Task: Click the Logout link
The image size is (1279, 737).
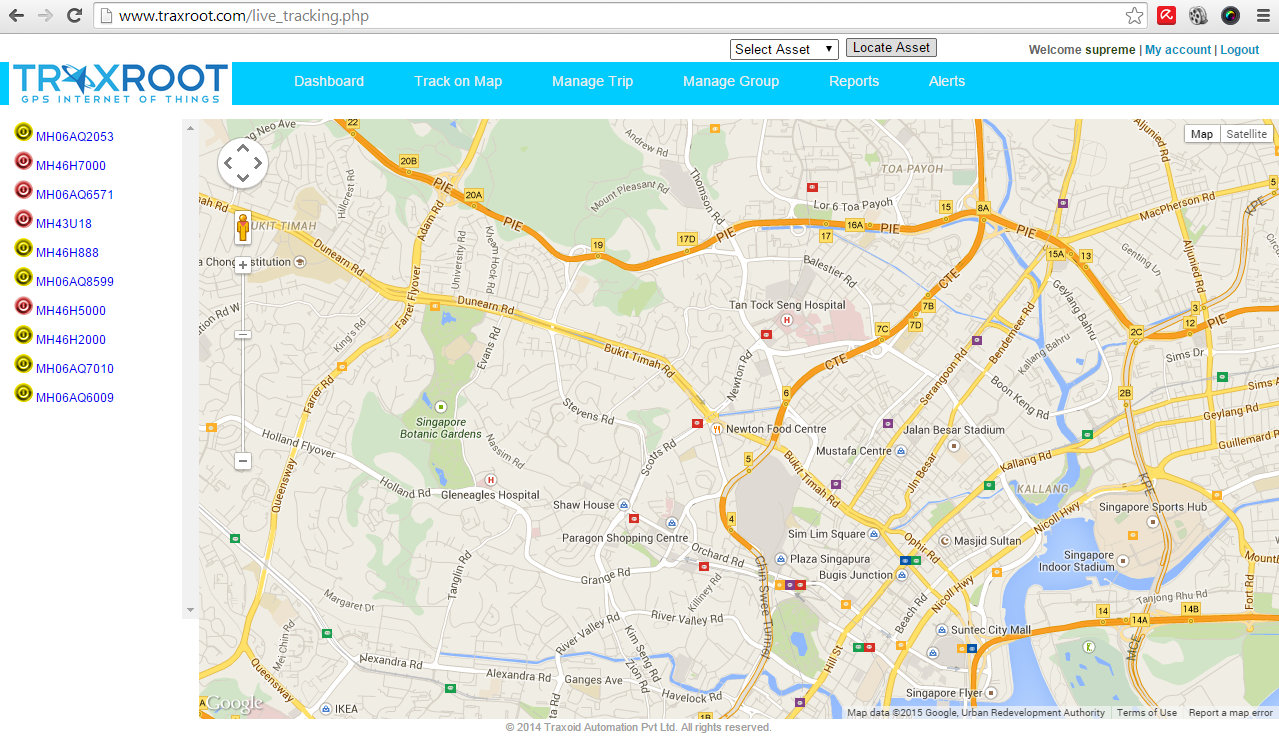Action: (x=1240, y=50)
